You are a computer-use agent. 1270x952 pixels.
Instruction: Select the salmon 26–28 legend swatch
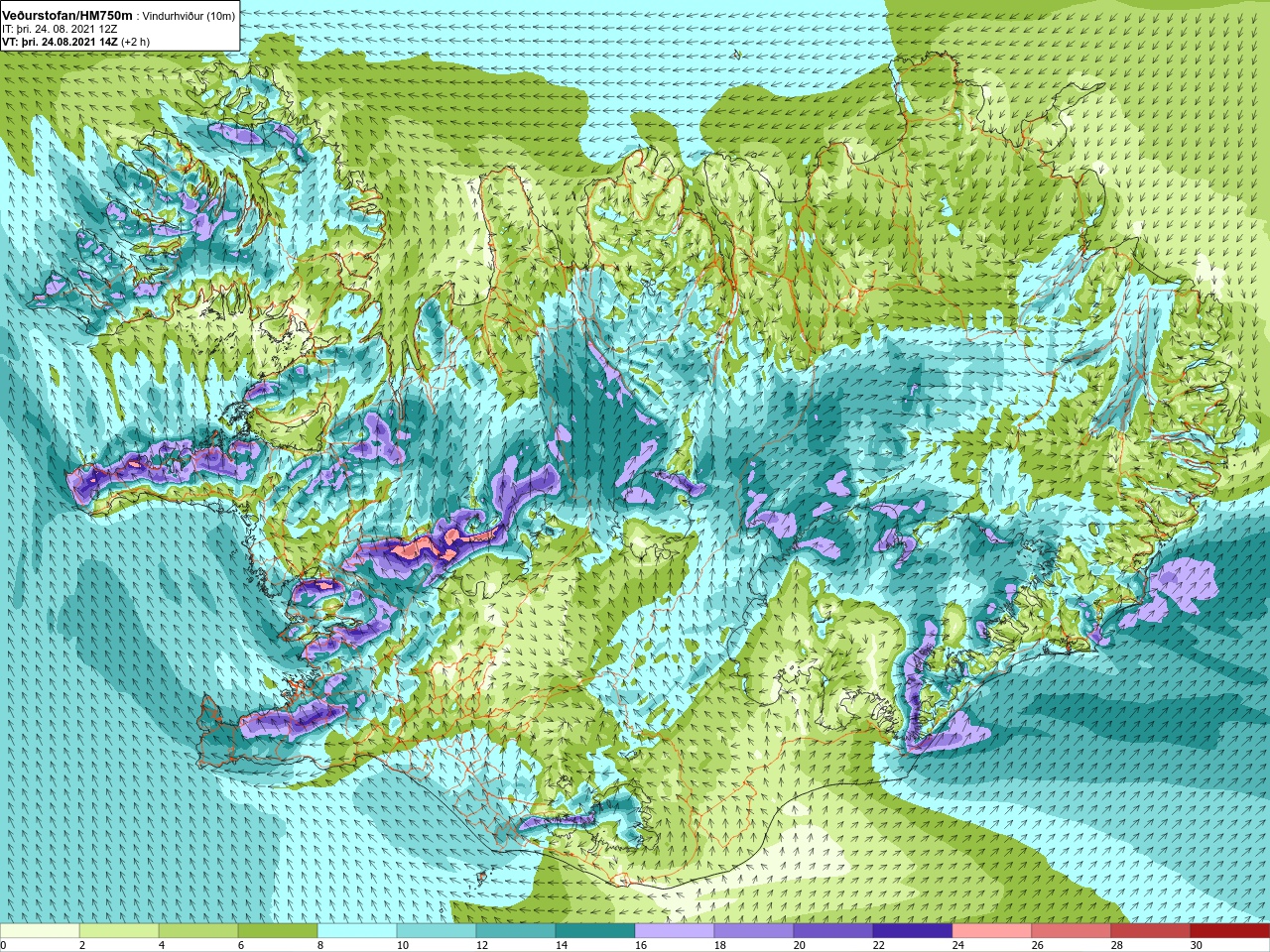point(1072,931)
